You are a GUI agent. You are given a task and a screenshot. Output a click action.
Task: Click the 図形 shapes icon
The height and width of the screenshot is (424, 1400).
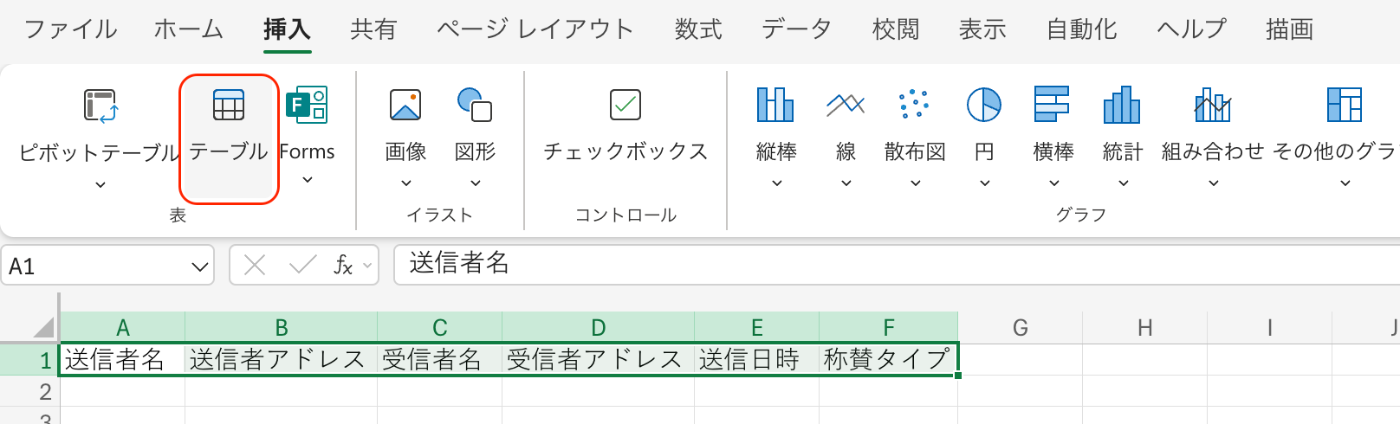coord(475,105)
